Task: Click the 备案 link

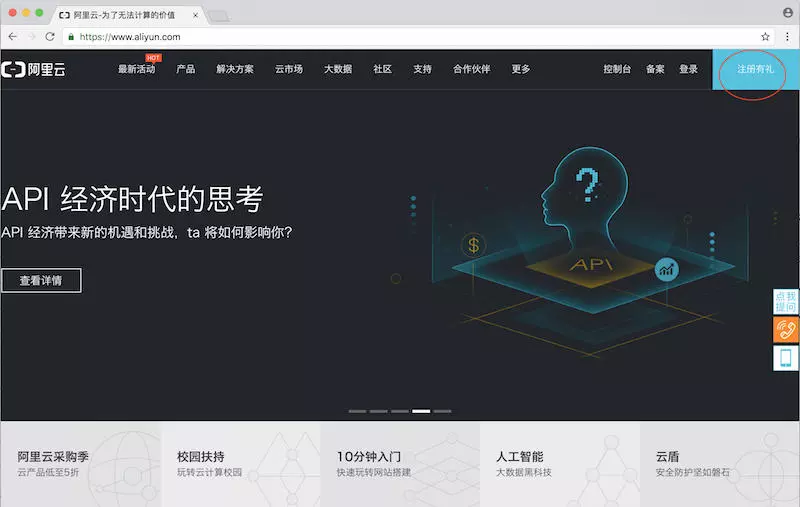Action: coord(655,69)
